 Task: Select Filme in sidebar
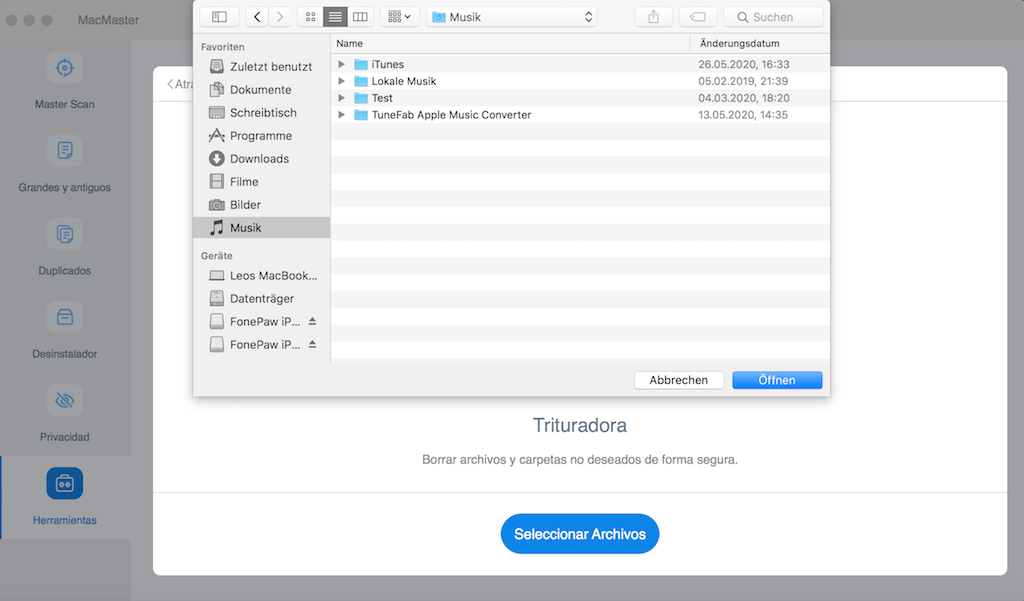[261, 182]
